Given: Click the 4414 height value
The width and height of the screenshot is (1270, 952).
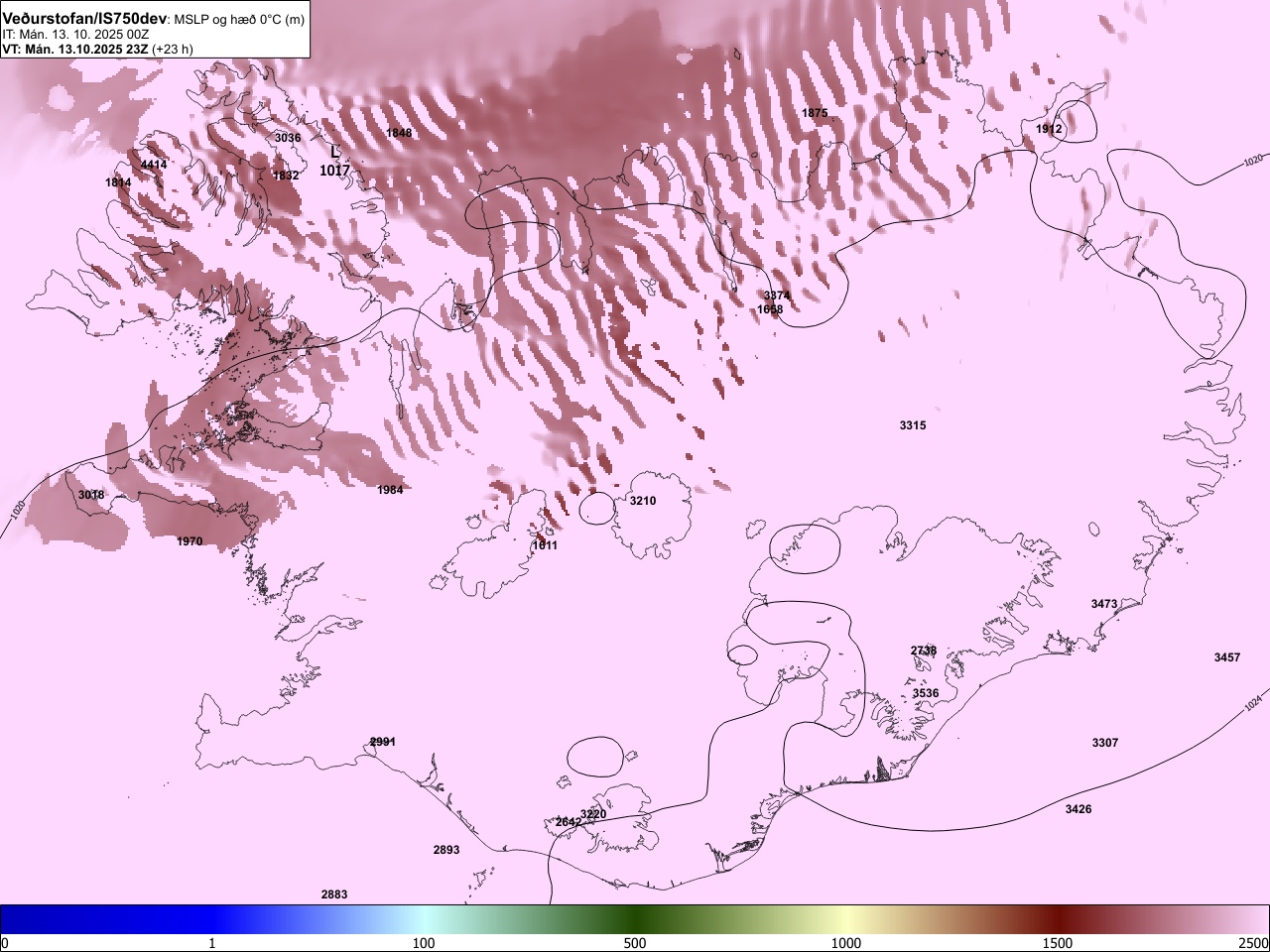Looking at the screenshot, I should click(x=154, y=165).
